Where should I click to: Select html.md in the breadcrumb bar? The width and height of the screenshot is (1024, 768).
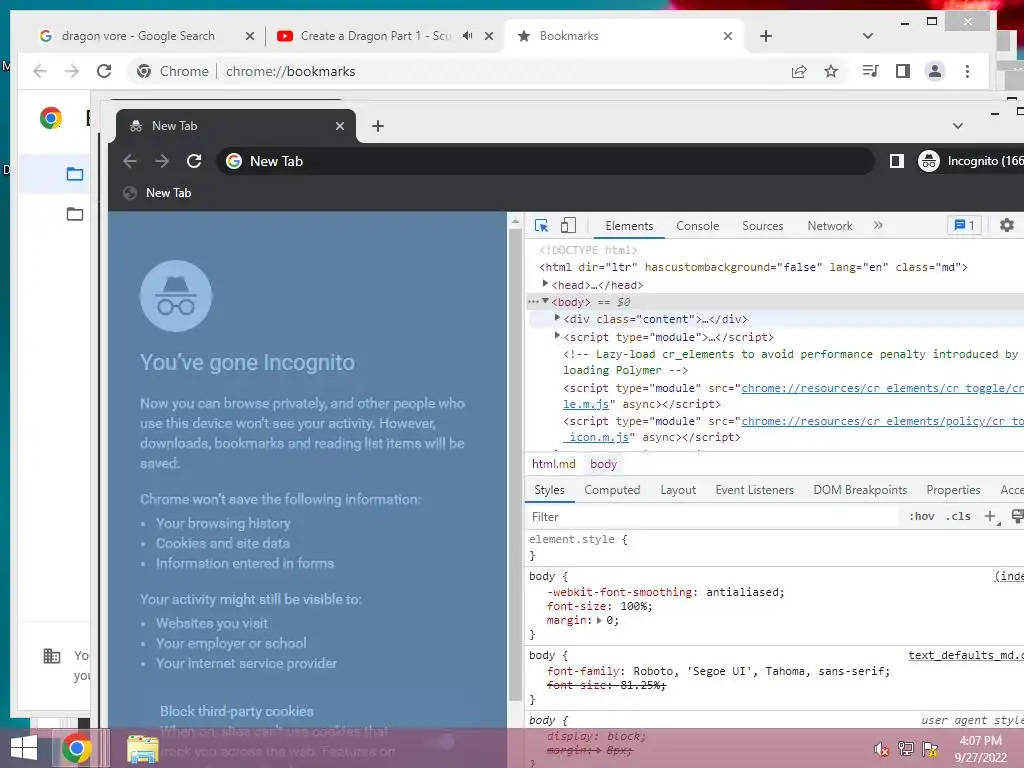click(553, 464)
